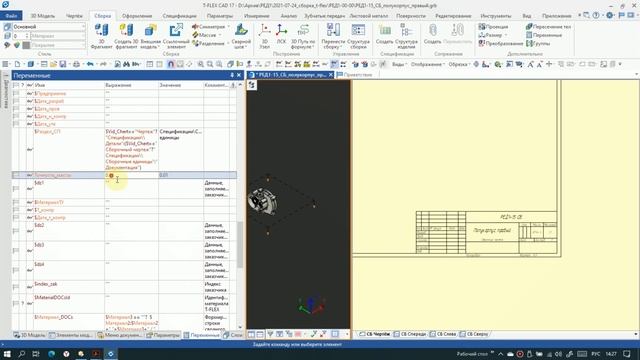The width and height of the screenshot is (640, 360).
Task: Switch to the 3D Модель ribbon tab
Action: click(42, 16)
